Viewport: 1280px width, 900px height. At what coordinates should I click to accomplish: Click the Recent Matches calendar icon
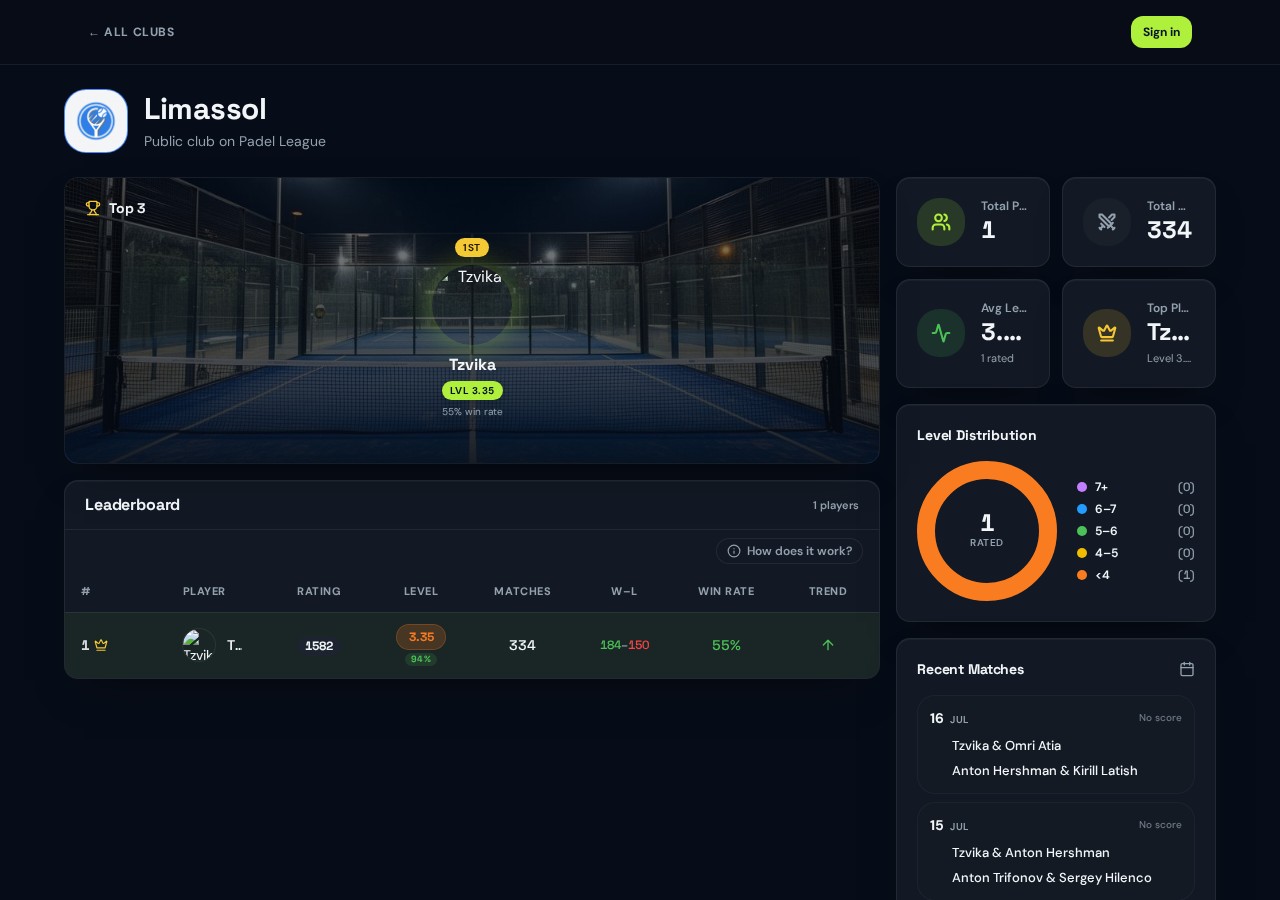(x=1187, y=669)
